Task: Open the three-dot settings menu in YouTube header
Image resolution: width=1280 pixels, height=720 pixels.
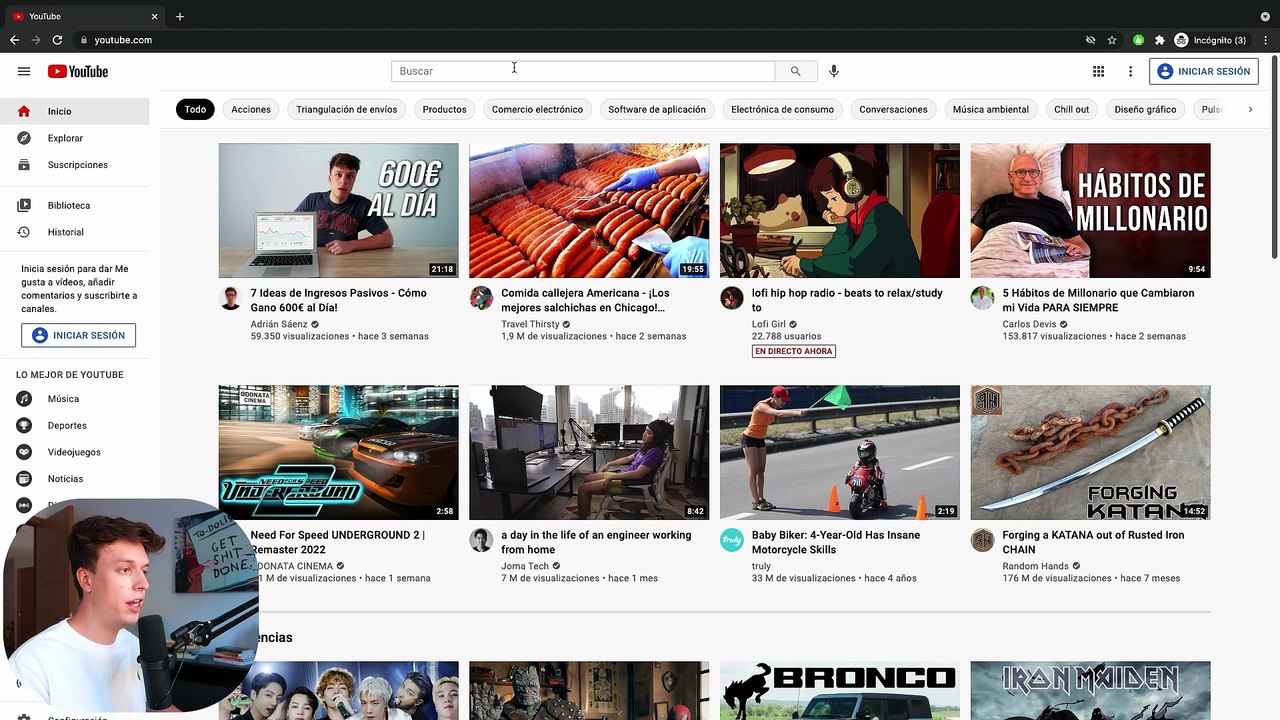Action: point(1130,71)
